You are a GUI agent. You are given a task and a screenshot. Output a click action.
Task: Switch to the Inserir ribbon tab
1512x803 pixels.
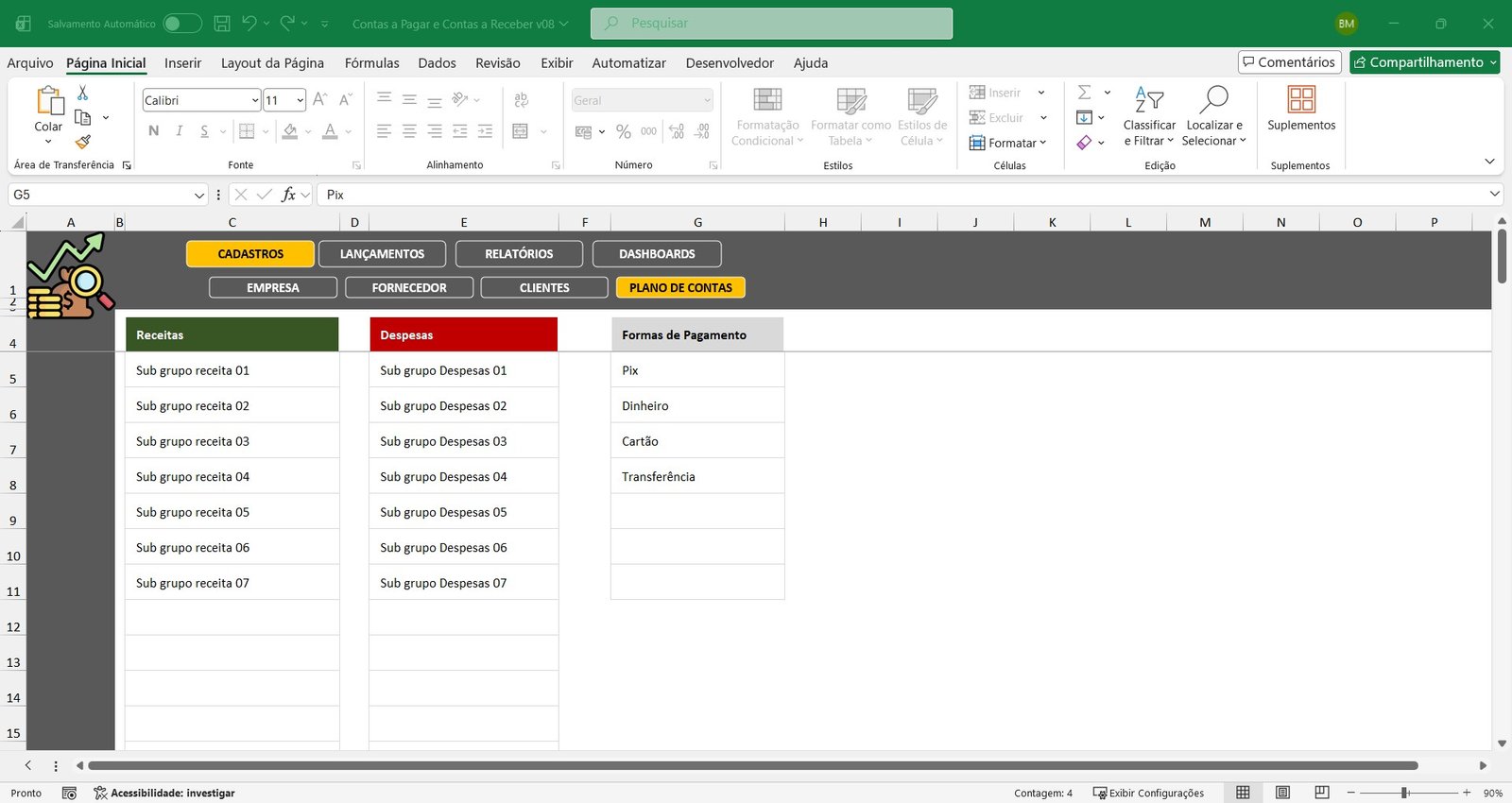pyautogui.click(x=182, y=63)
